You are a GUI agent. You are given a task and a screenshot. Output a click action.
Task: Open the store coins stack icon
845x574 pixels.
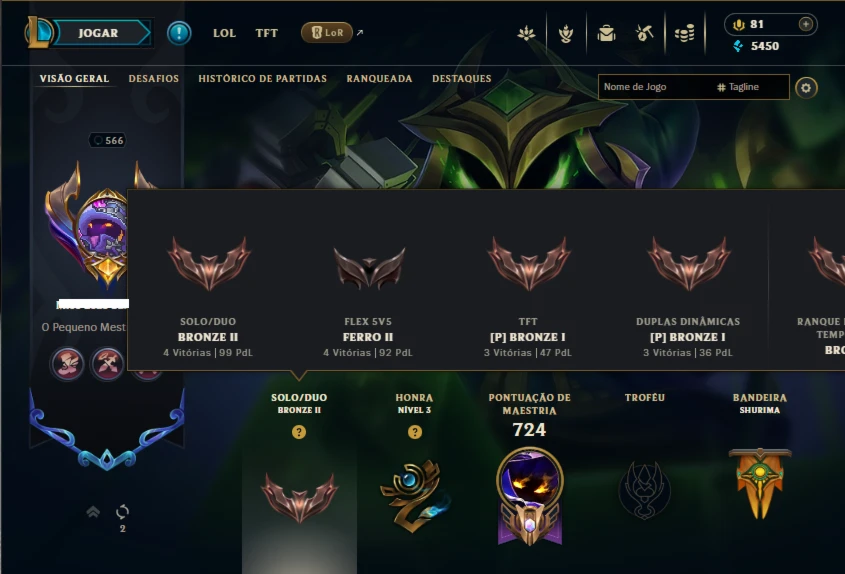point(684,33)
